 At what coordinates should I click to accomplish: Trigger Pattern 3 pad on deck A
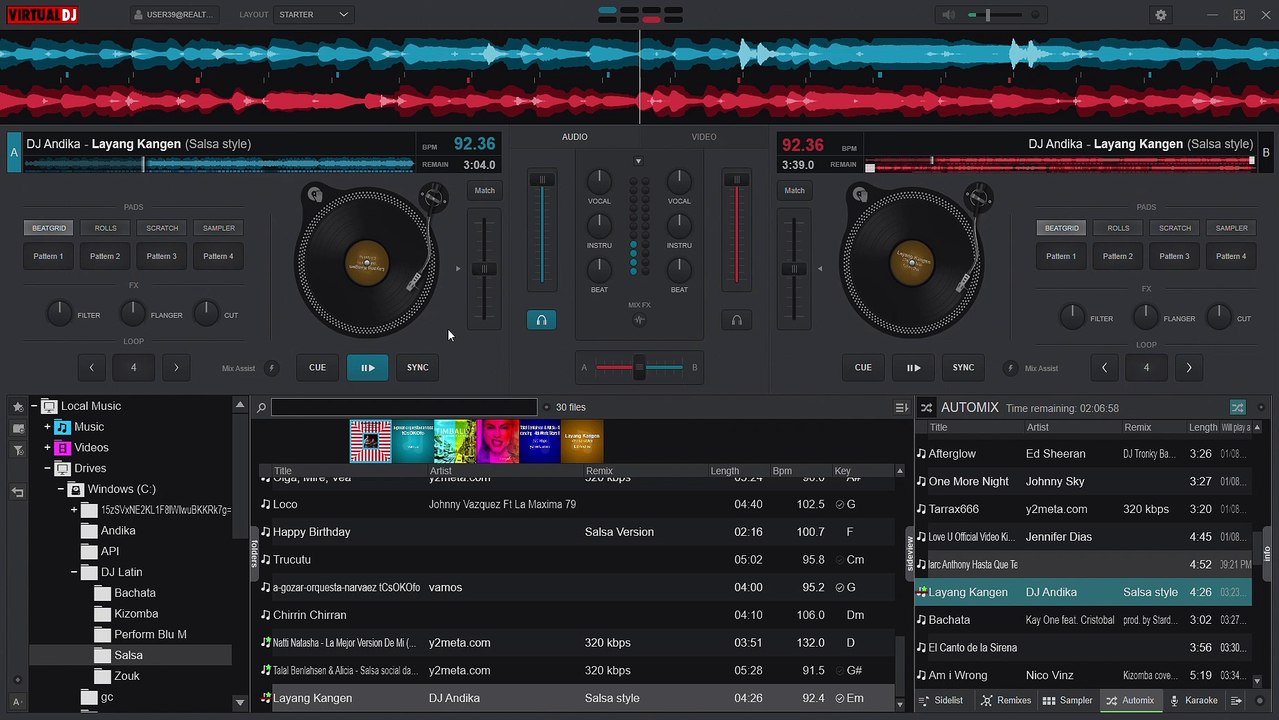click(x=161, y=257)
